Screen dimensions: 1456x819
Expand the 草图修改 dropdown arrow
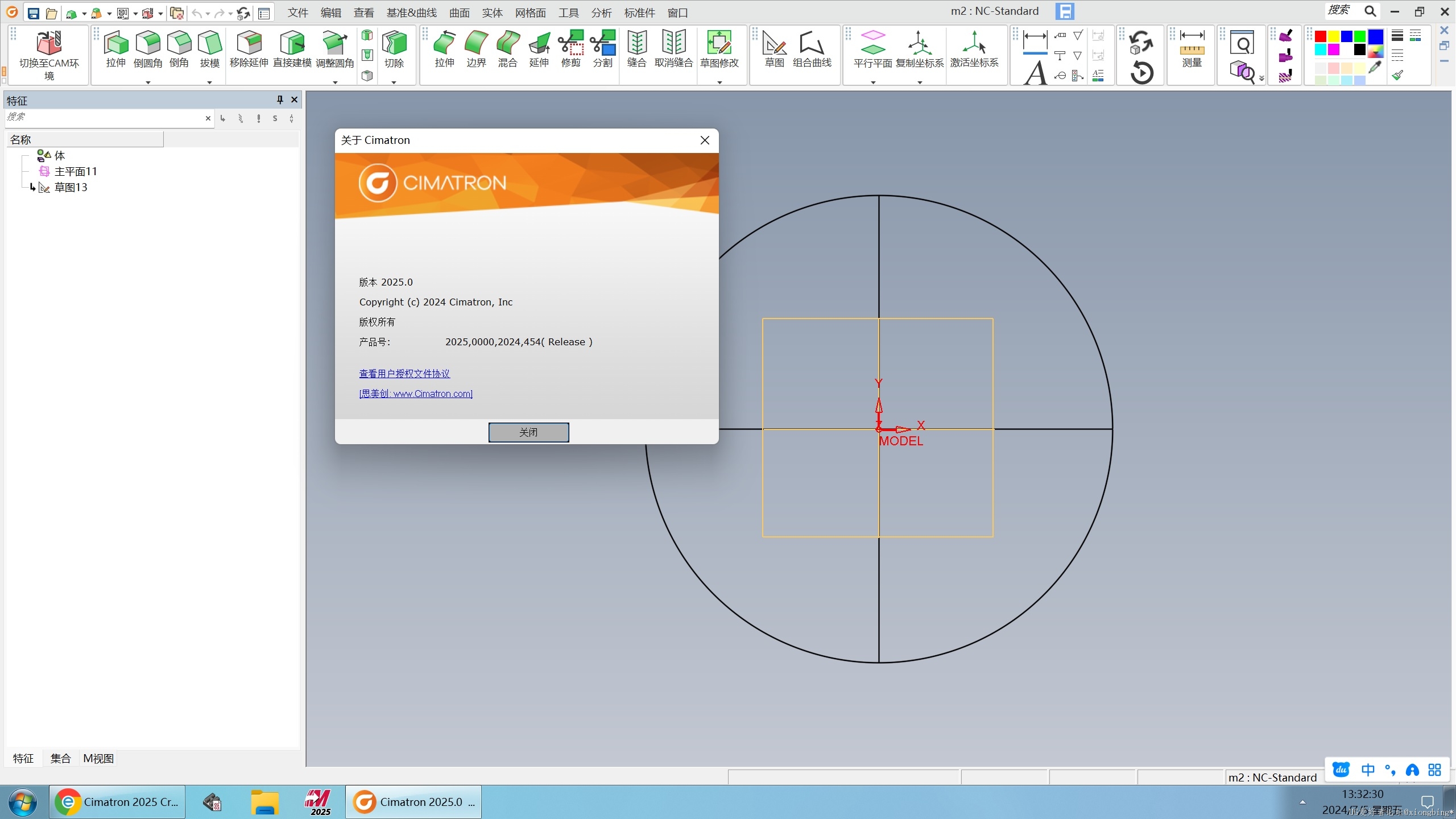[719, 83]
